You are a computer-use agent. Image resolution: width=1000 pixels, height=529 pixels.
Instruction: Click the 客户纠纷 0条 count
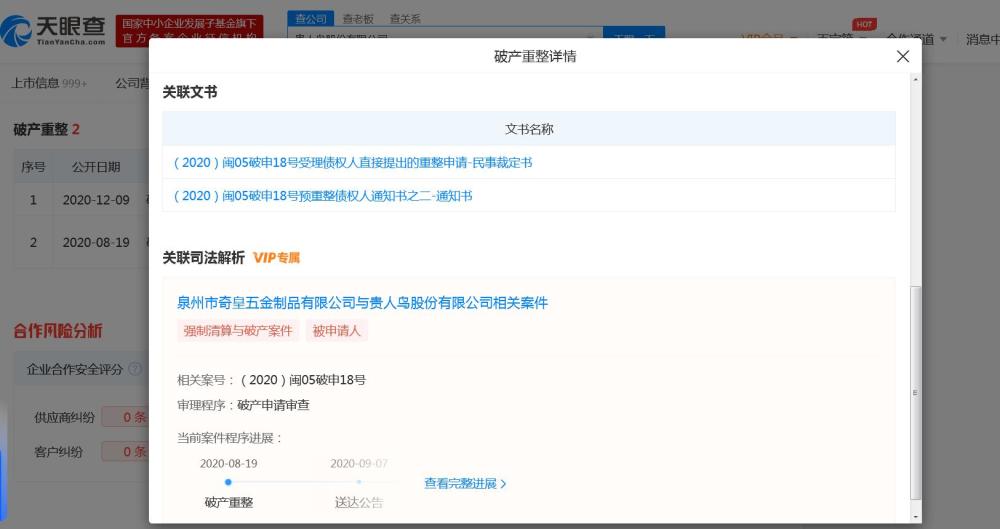click(126, 452)
